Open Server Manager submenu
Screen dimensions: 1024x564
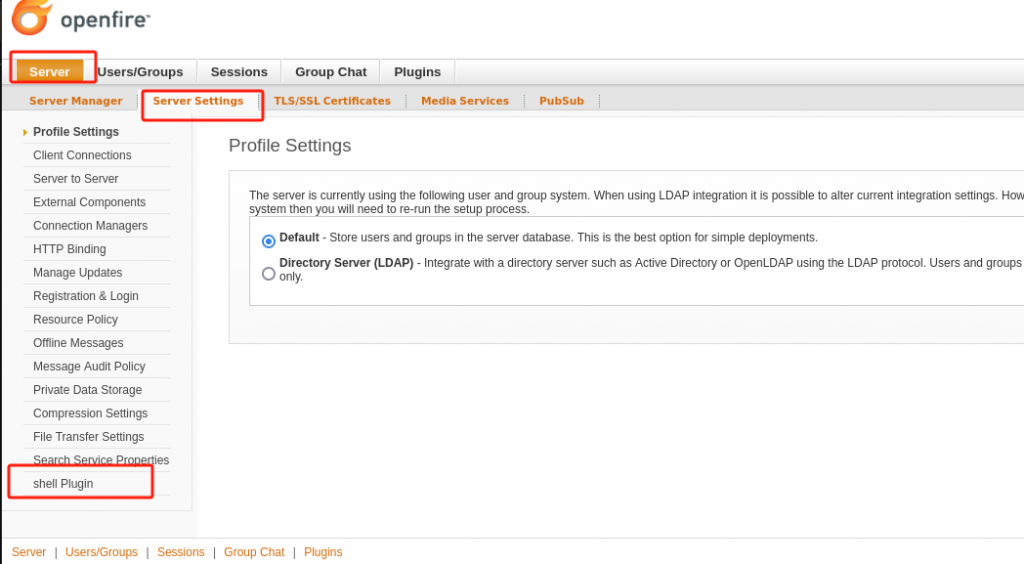tap(76, 101)
